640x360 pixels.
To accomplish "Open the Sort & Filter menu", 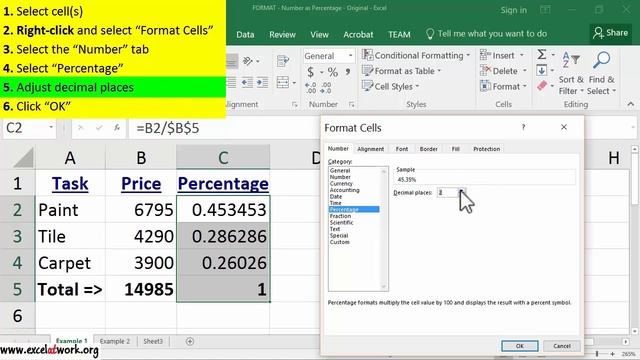I will [571, 73].
